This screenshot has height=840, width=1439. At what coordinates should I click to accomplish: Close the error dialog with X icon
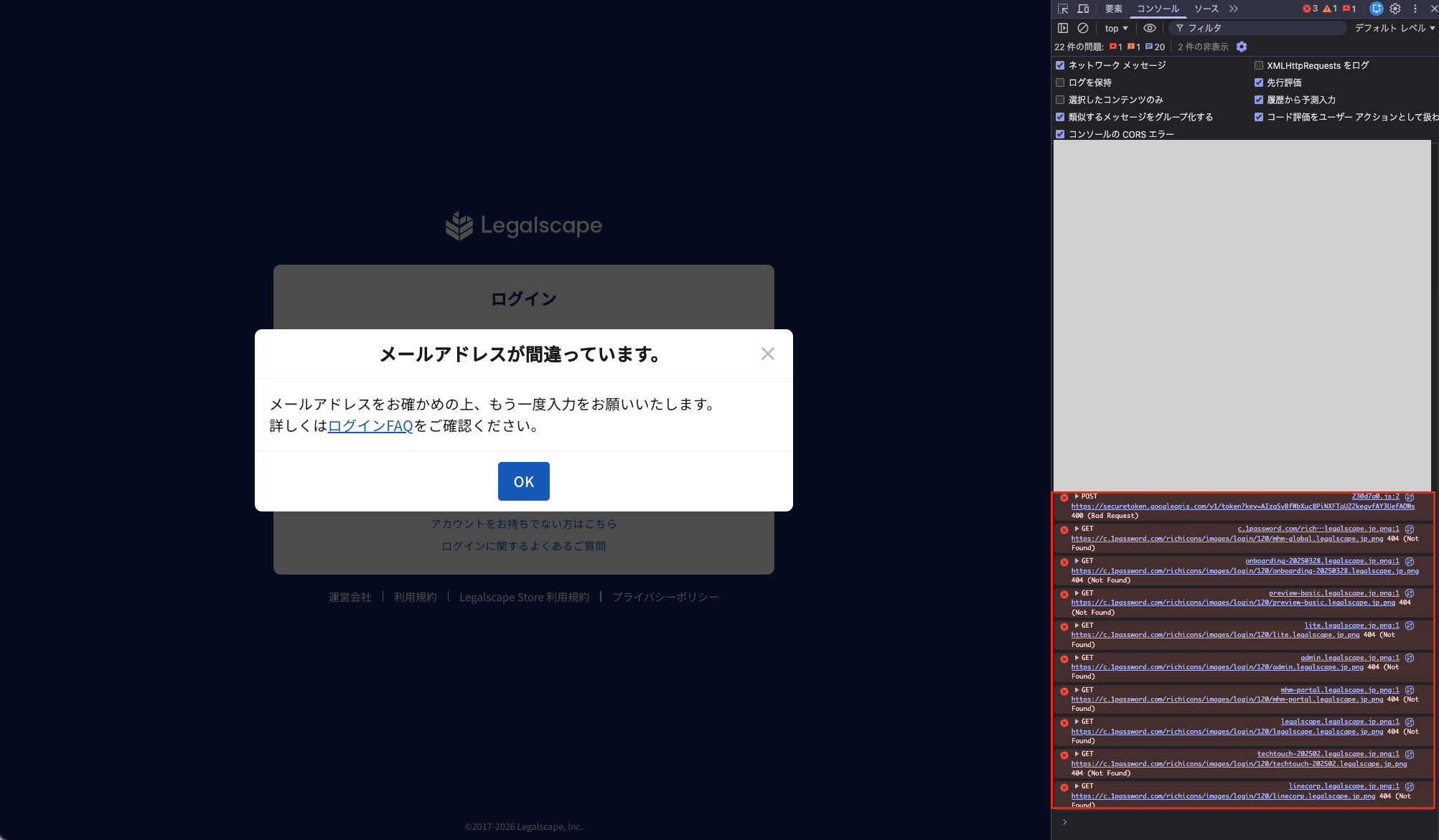tap(768, 354)
